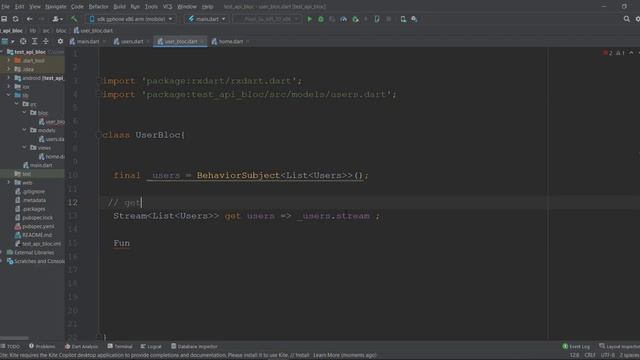Select README.md in project tree
The image size is (640, 360).
pyautogui.click(x=33, y=235)
